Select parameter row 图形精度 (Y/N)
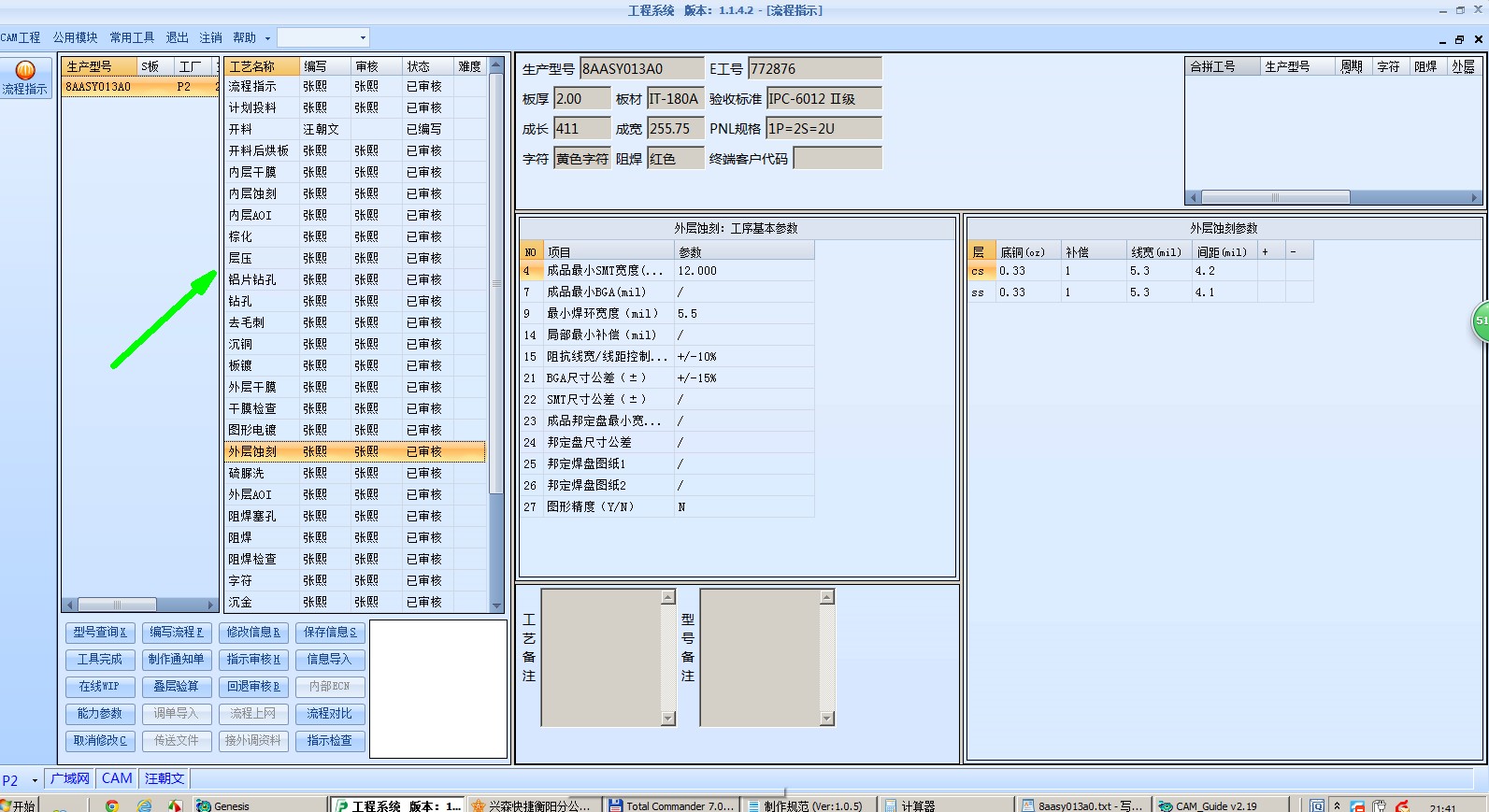Viewport: 1489px width, 812px height. (x=666, y=506)
